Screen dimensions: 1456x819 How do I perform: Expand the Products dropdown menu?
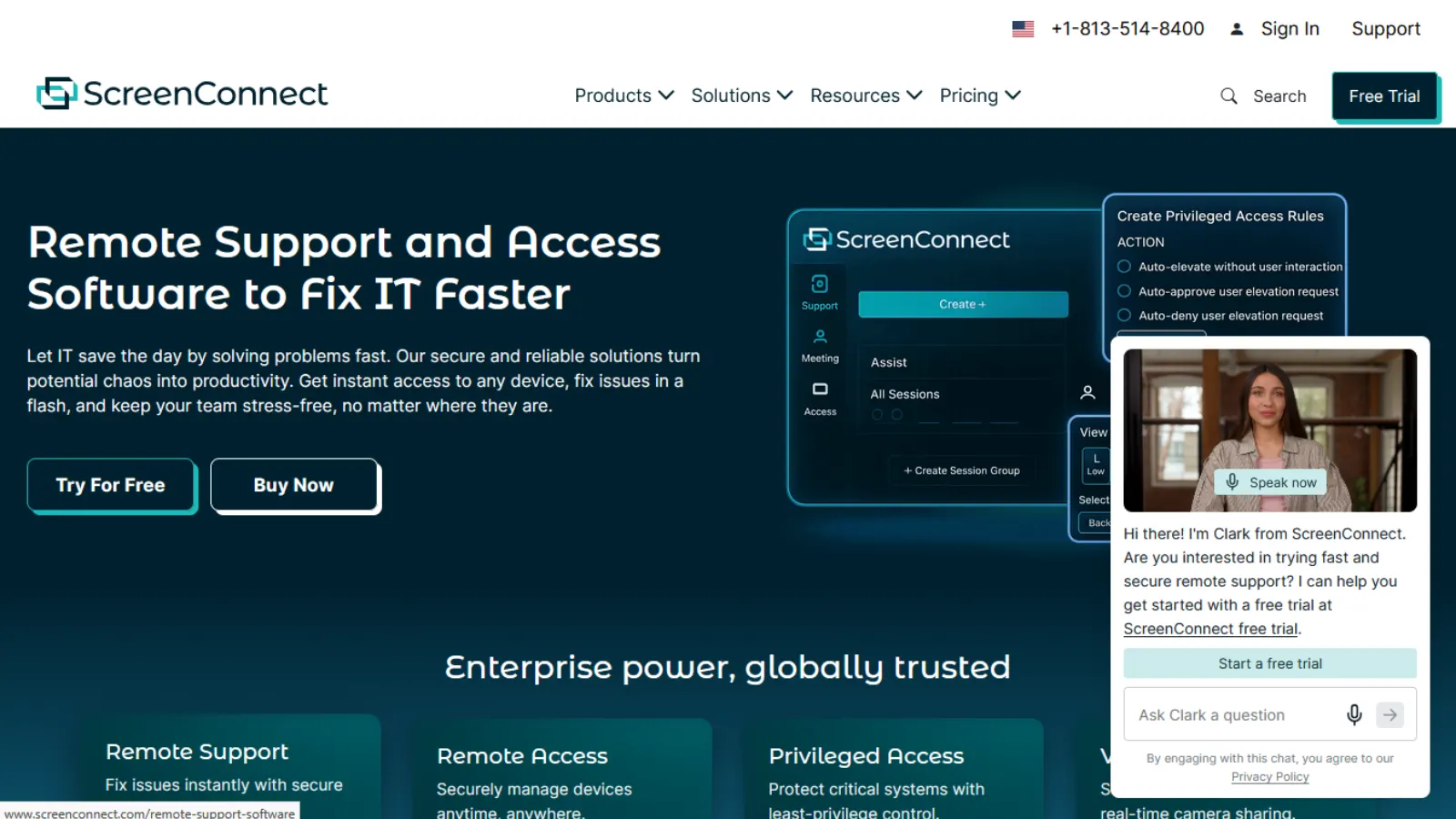click(624, 96)
